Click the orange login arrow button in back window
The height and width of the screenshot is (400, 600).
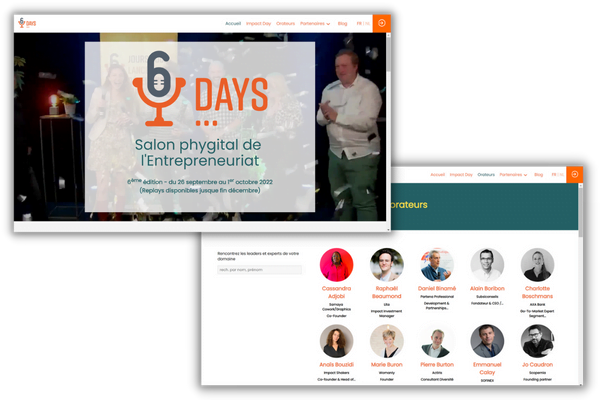[x=574, y=174]
